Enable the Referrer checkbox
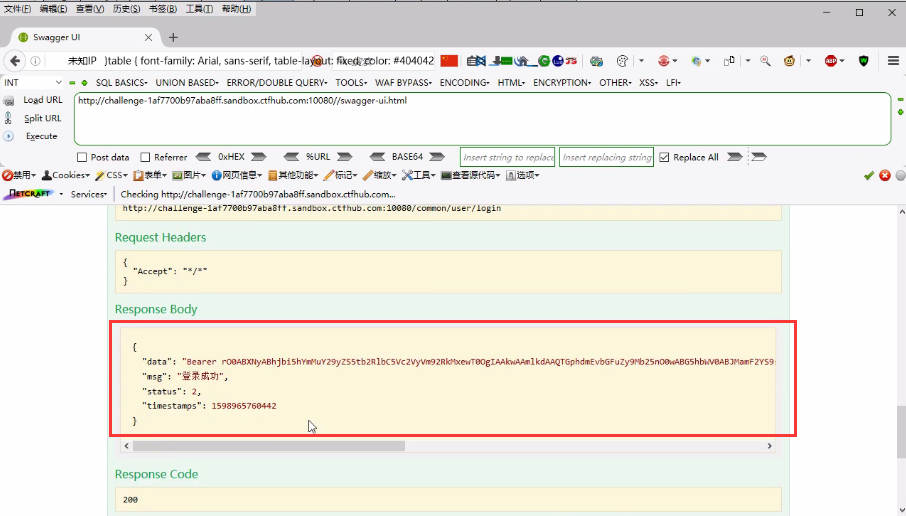The height and width of the screenshot is (516, 906). pos(145,157)
